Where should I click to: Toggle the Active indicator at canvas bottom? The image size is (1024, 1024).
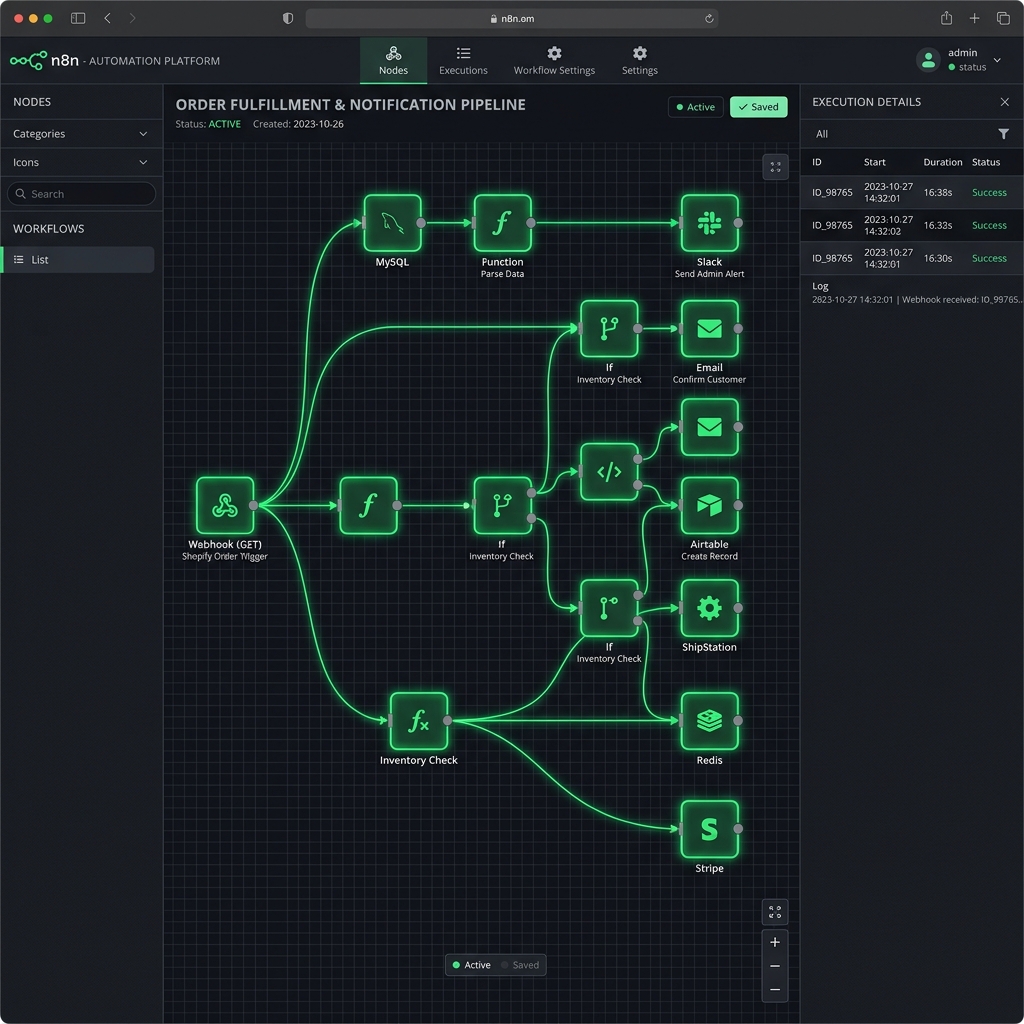472,965
